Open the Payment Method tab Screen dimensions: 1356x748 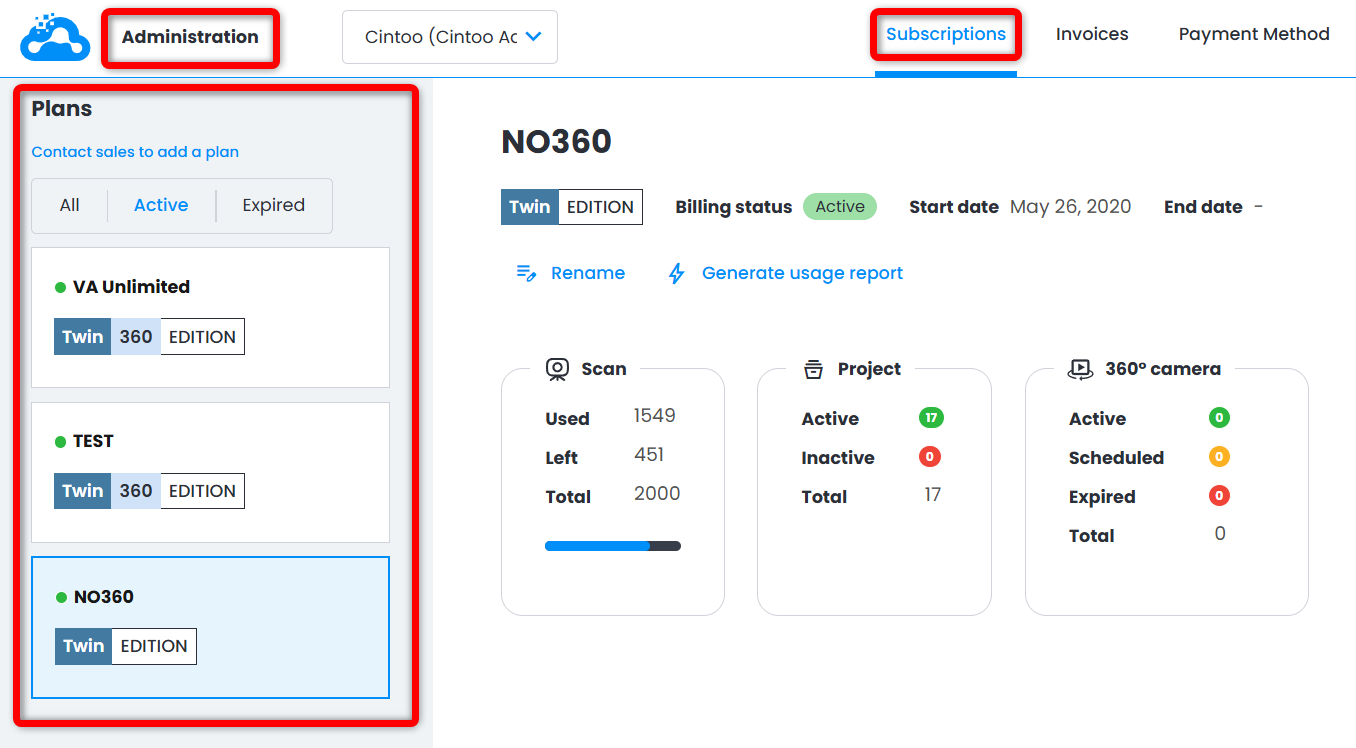coord(1254,34)
